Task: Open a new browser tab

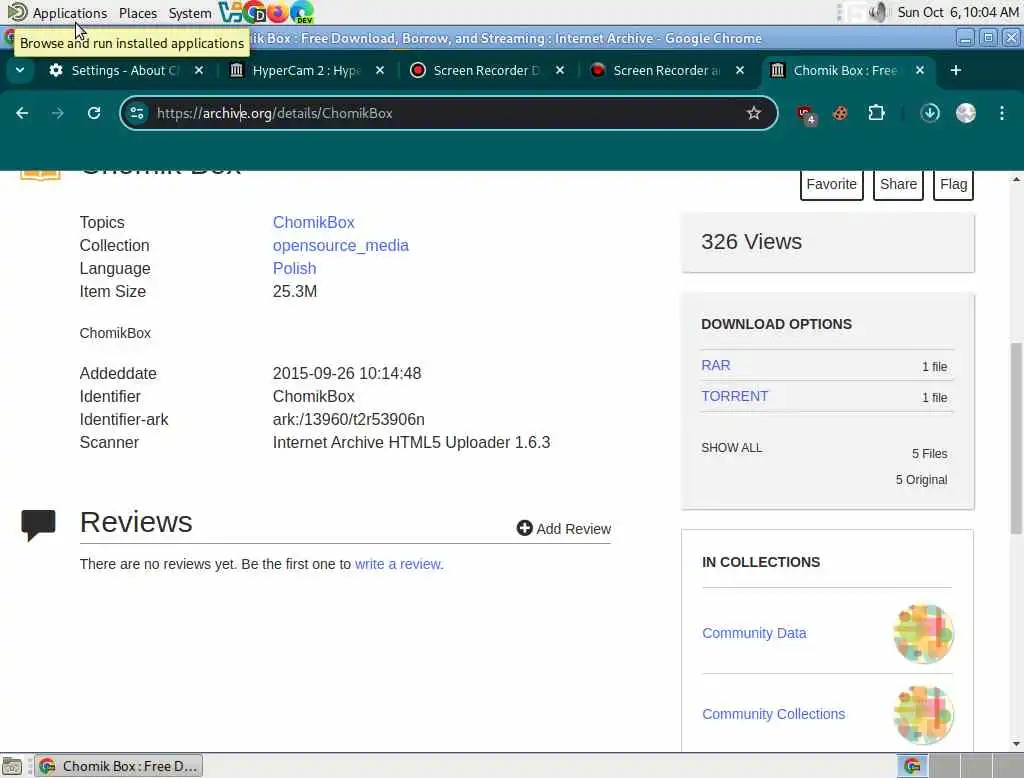Action: pyautogui.click(x=955, y=70)
